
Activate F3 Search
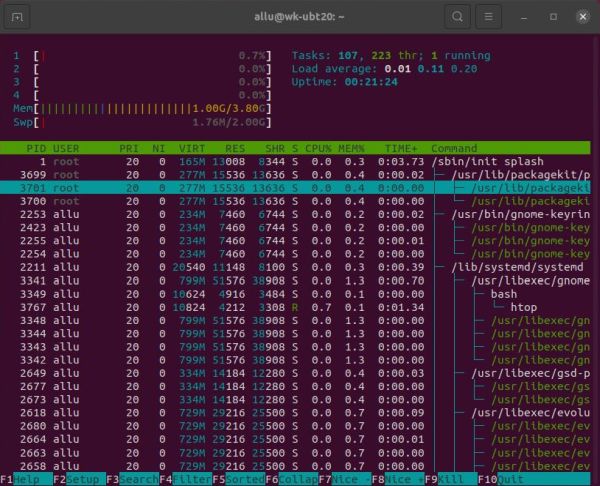[133, 479]
